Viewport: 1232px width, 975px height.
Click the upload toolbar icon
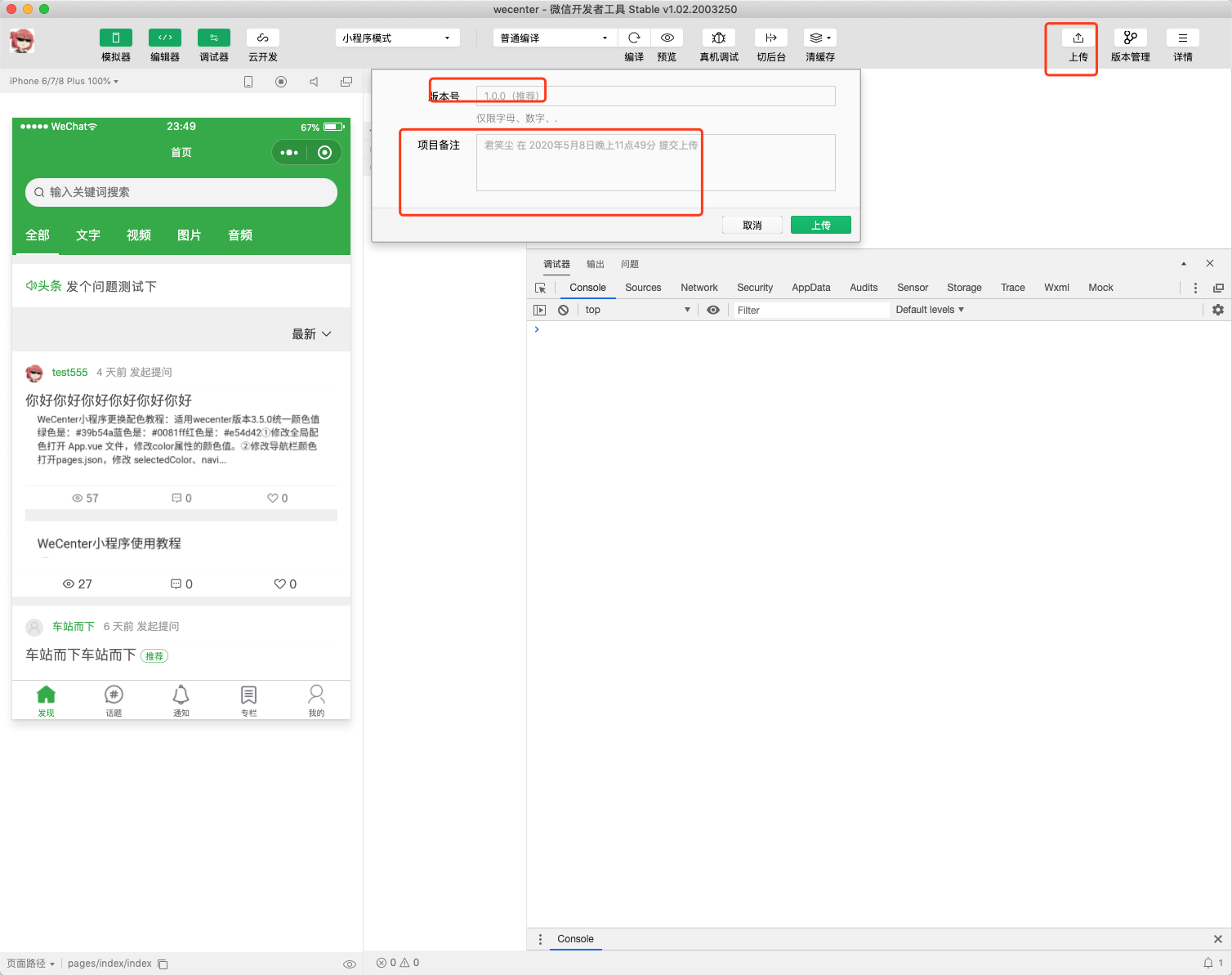pyautogui.click(x=1078, y=38)
